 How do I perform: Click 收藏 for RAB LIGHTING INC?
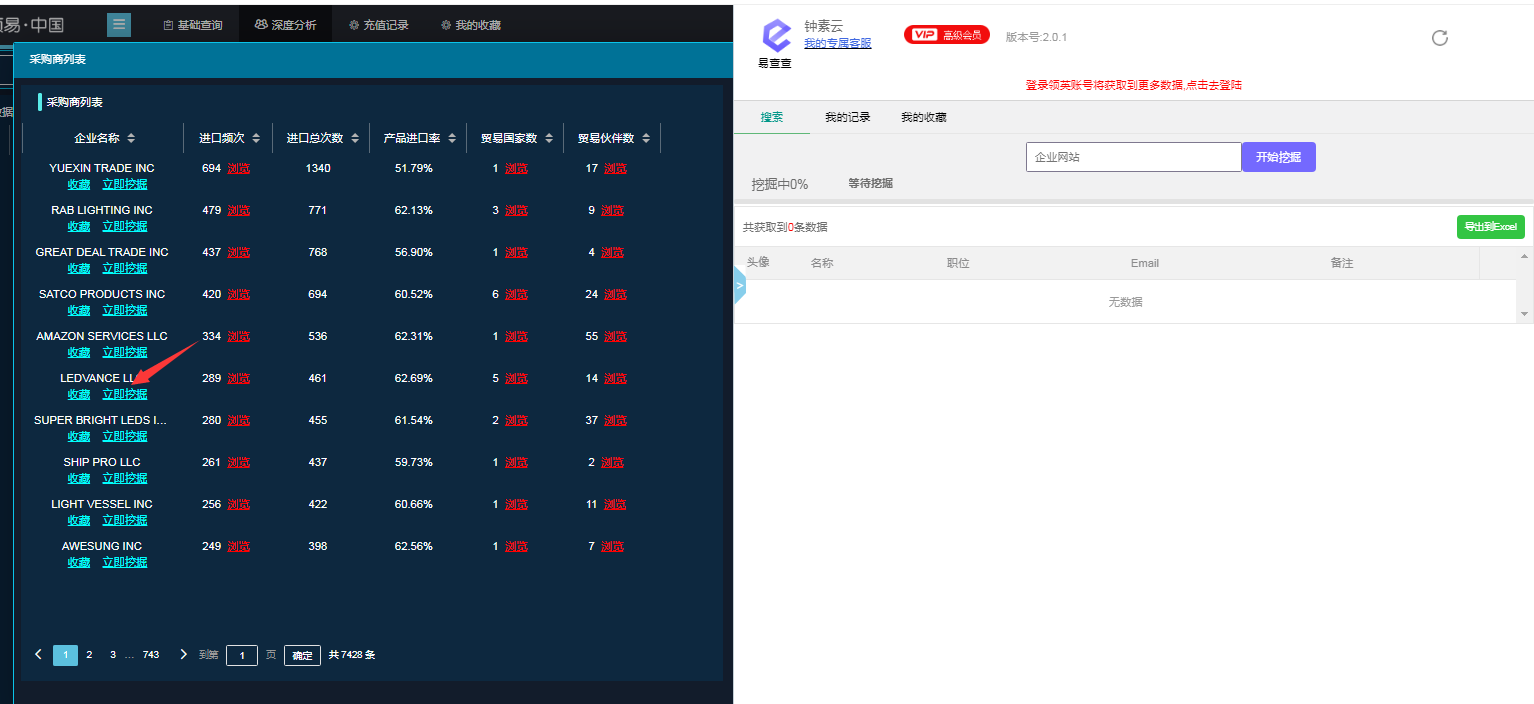point(79,226)
